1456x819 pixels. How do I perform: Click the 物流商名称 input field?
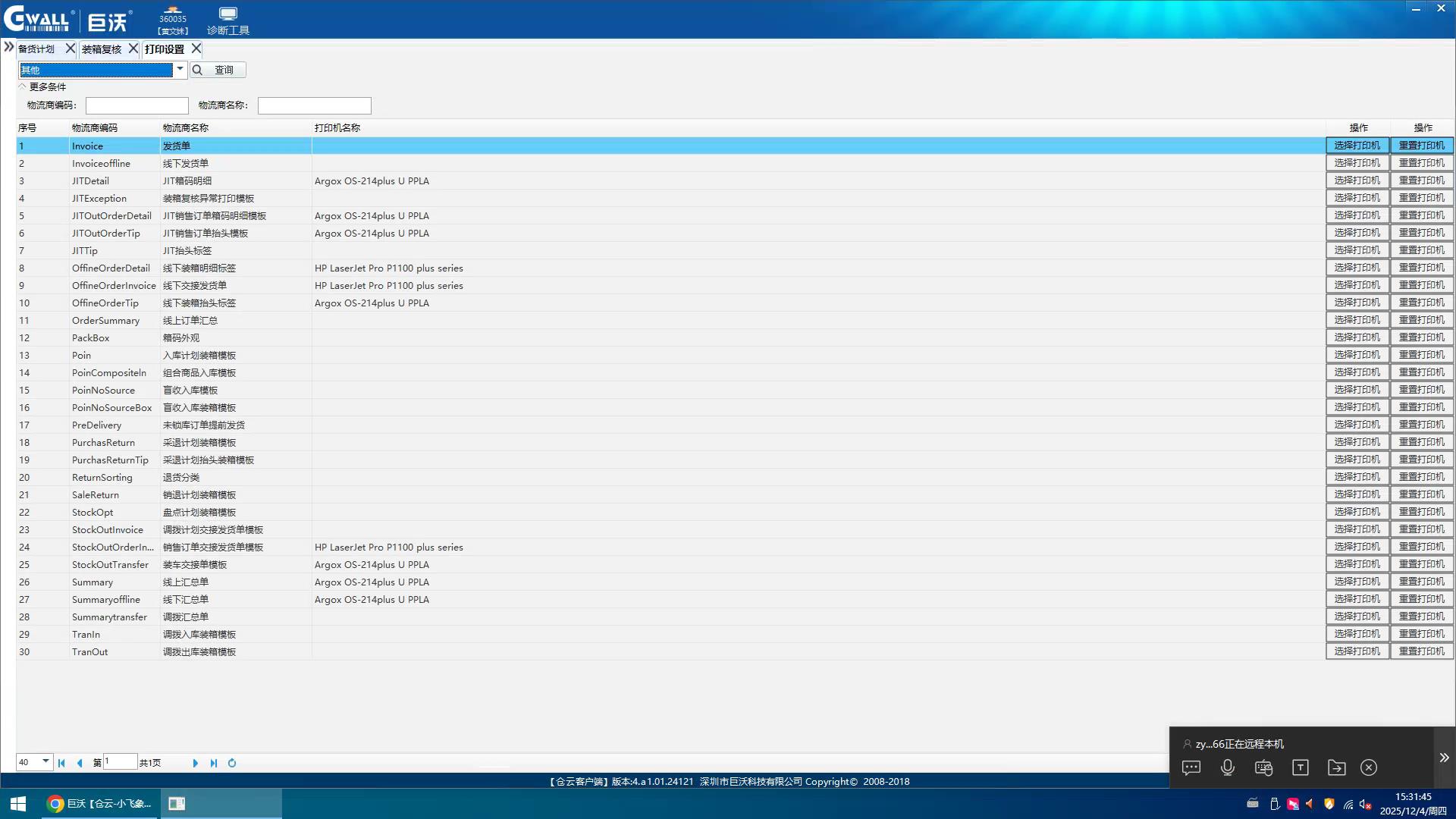click(x=314, y=105)
